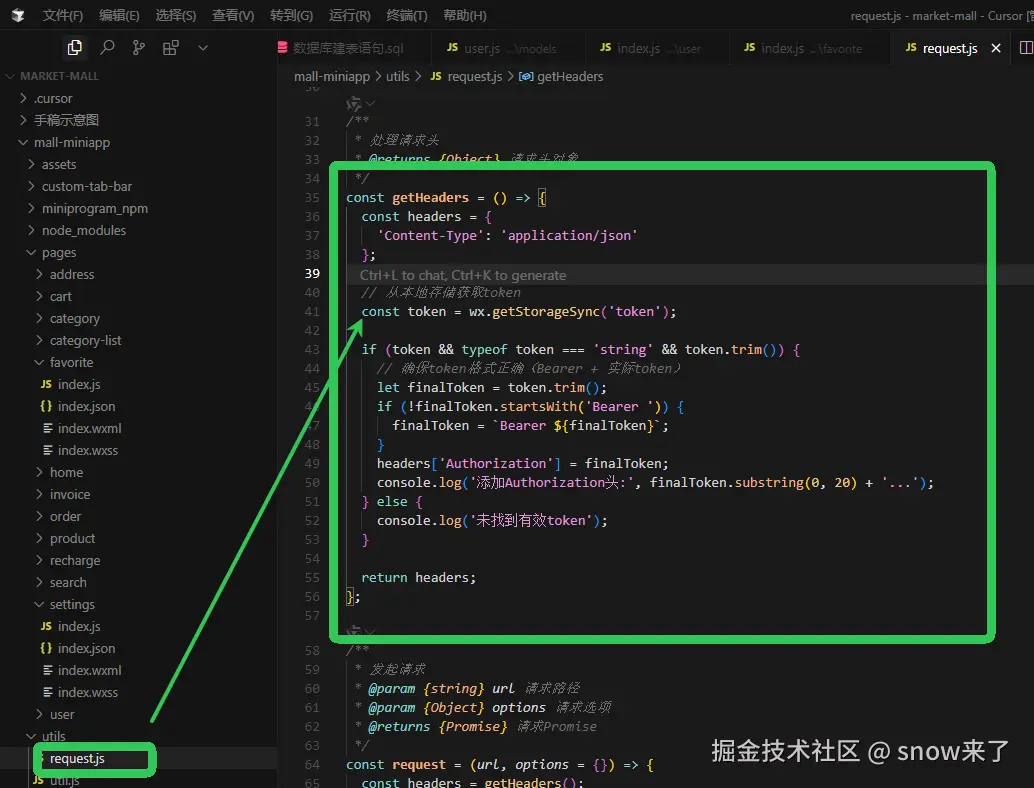Click the split editor layout icon

tap(1026, 47)
